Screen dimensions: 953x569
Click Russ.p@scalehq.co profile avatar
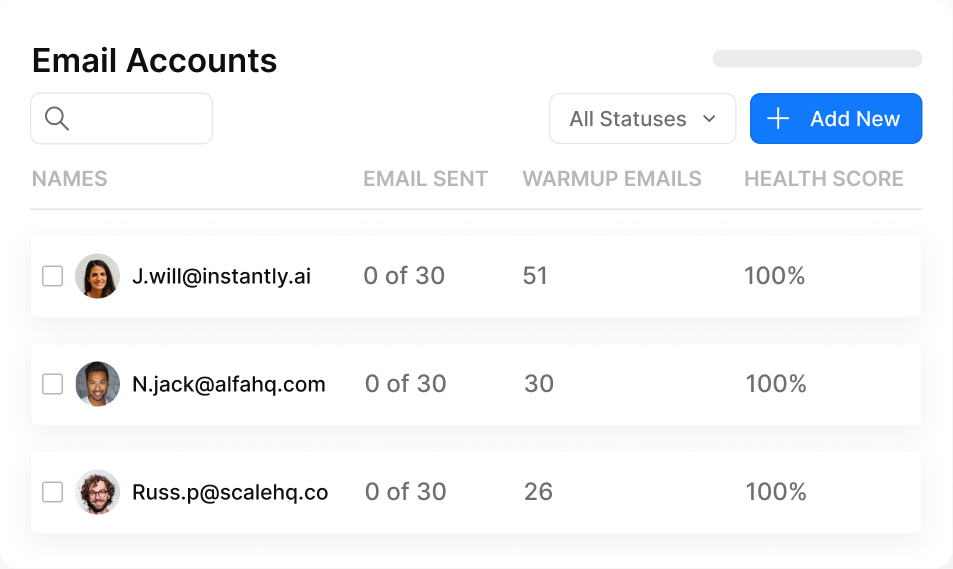[97, 492]
